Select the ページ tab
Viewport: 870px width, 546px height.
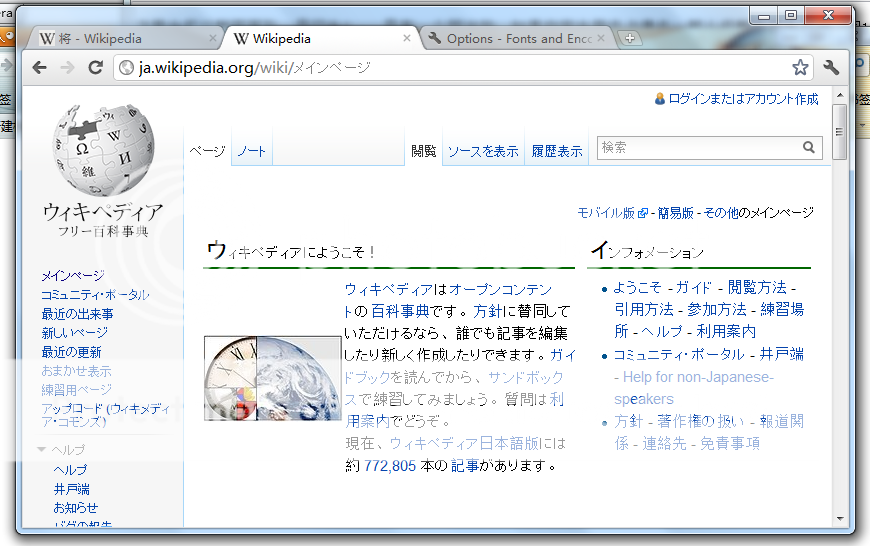208,151
